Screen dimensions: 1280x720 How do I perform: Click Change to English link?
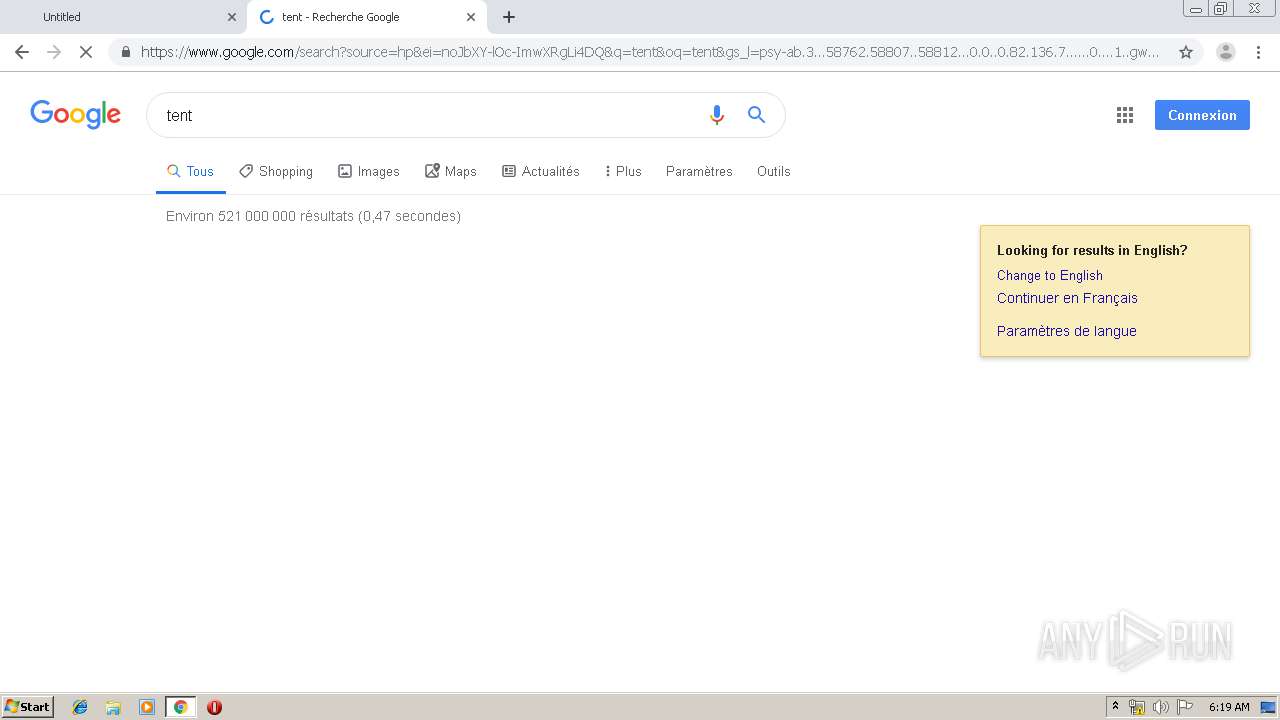[x=1050, y=275]
